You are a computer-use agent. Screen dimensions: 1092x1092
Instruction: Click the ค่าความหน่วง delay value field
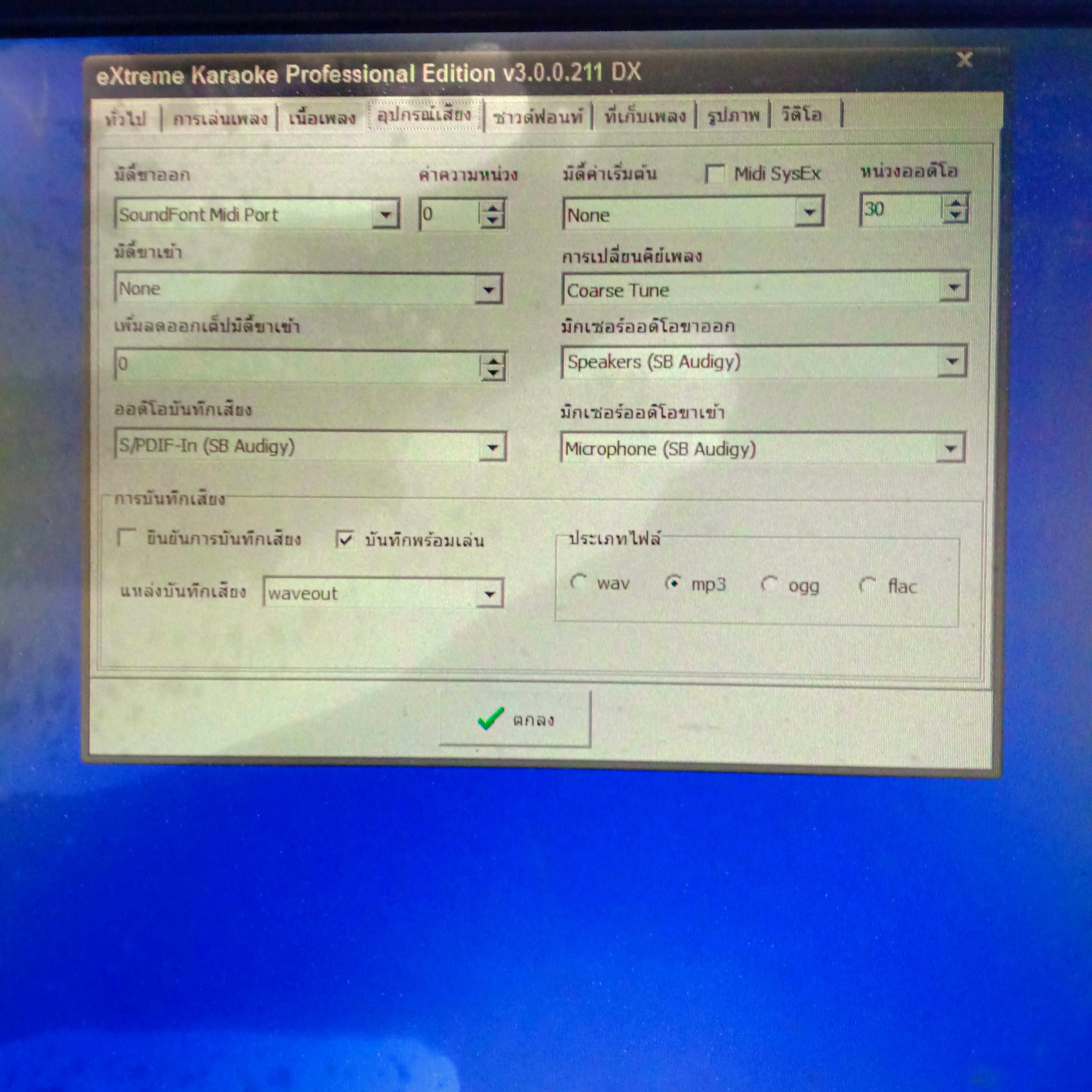[x=450, y=214]
